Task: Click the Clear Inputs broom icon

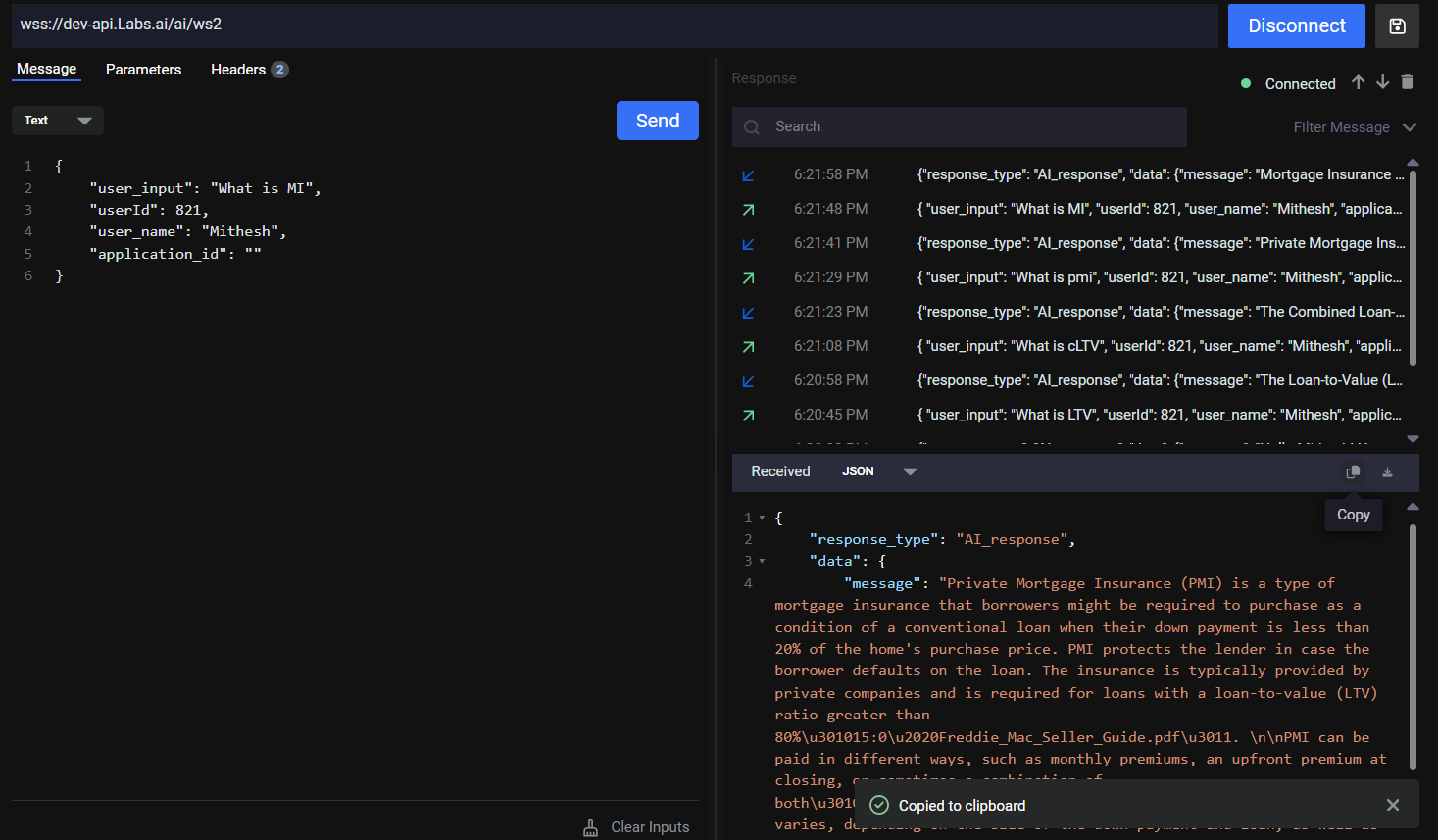Action: coord(590,827)
